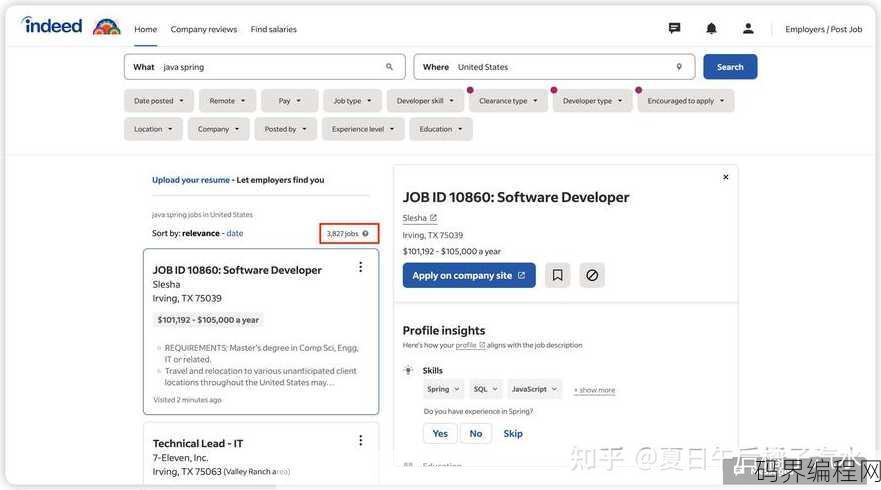Screen dimensions: 881x490
Task: Mark job as not interested
Action: click(592, 275)
